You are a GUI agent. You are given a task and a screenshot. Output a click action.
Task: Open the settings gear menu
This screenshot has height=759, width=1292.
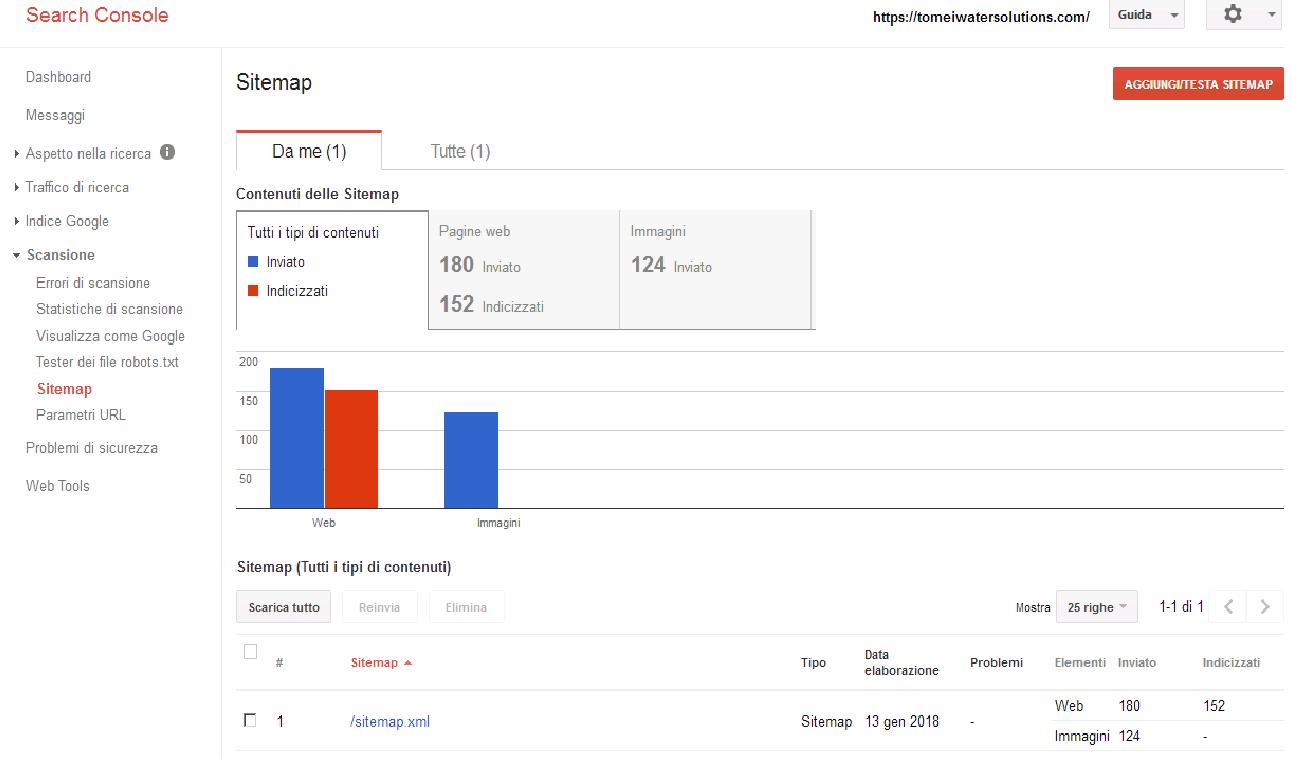[1244, 15]
